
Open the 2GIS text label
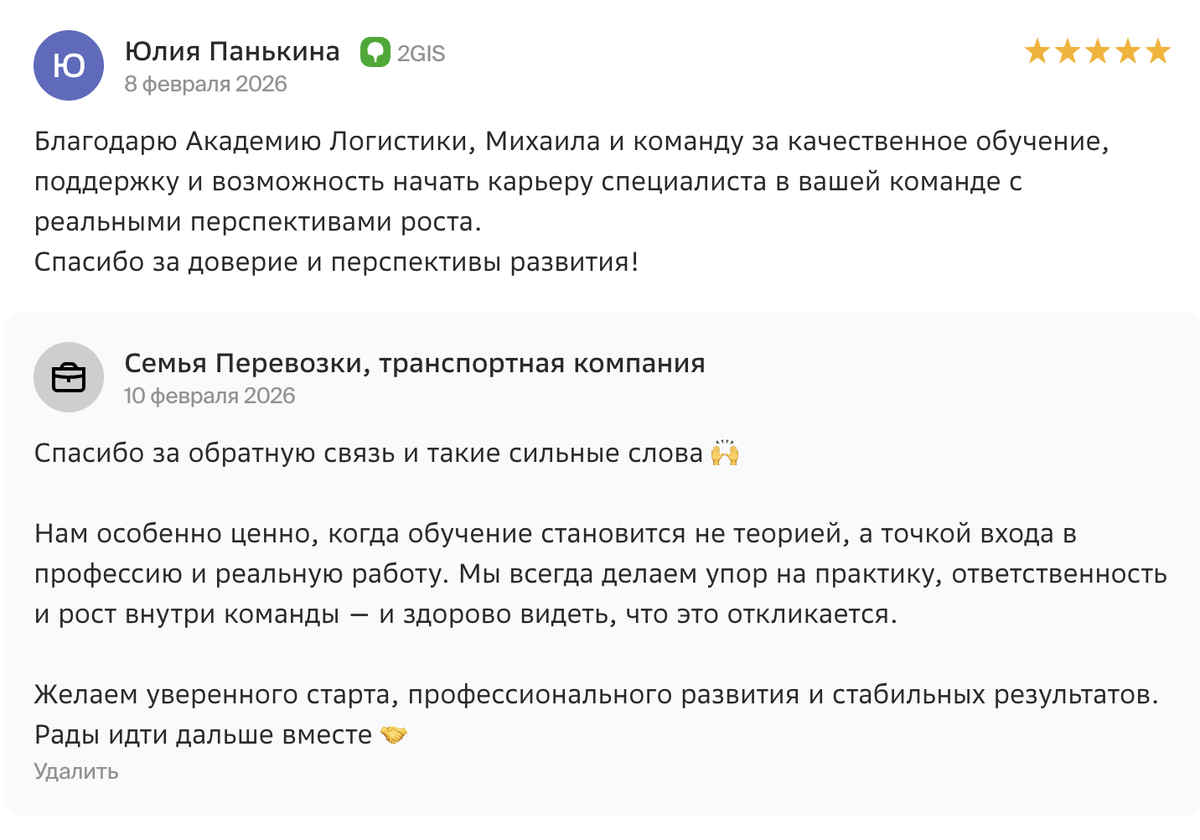tap(419, 54)
